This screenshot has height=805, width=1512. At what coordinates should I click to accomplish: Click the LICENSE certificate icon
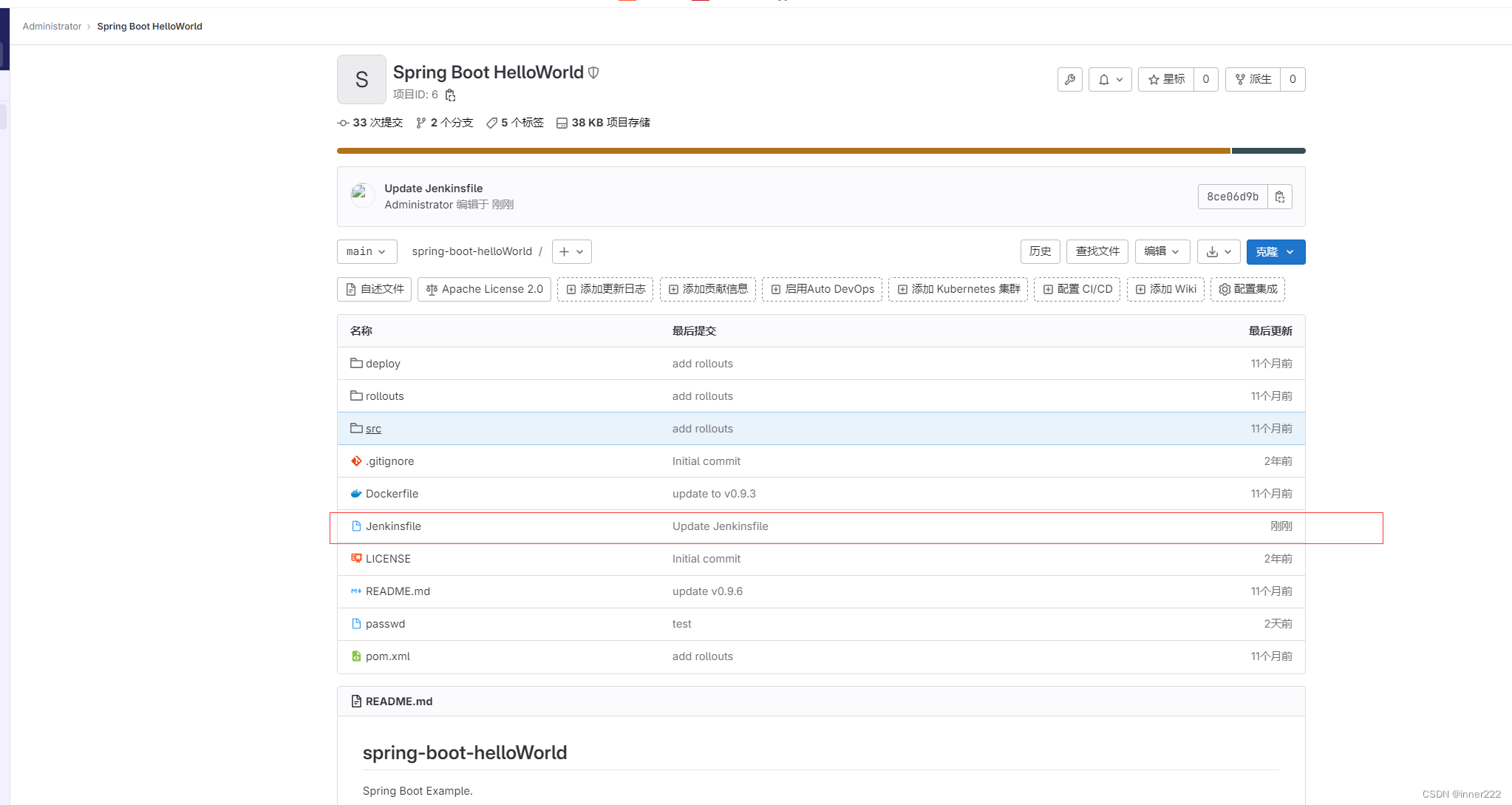pyautogui.click(x=356, y=558)
